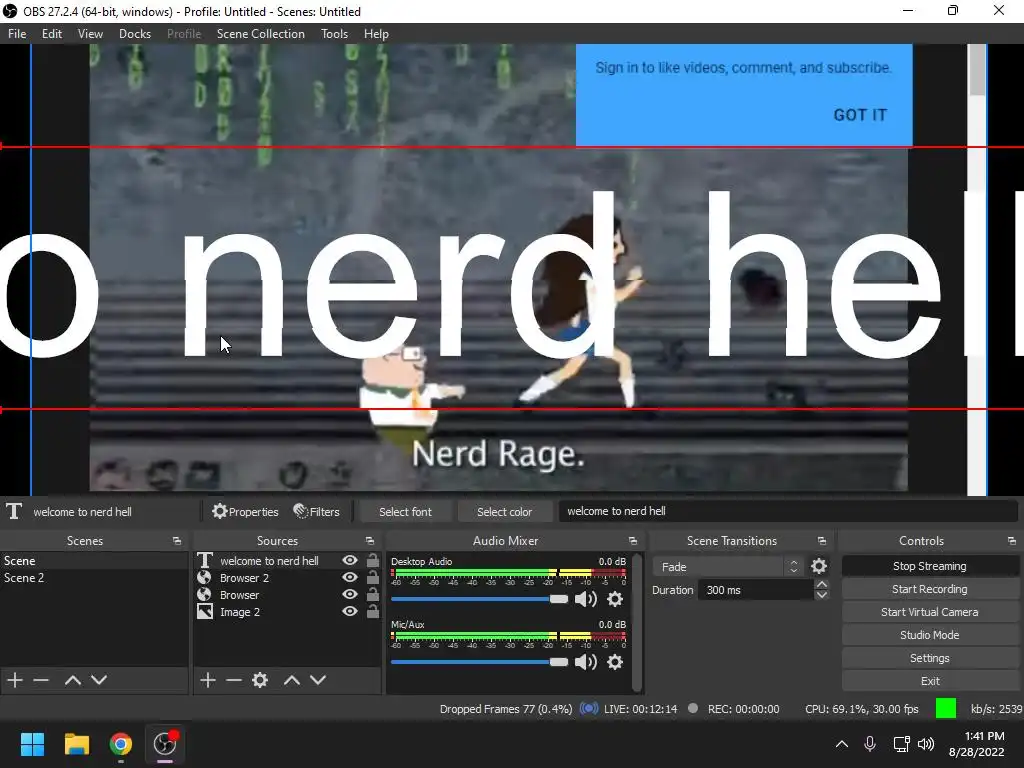Screen dimensions: 1024x768
Task: Open source properties gear in Sources panel
Action: tap(260, 680)
